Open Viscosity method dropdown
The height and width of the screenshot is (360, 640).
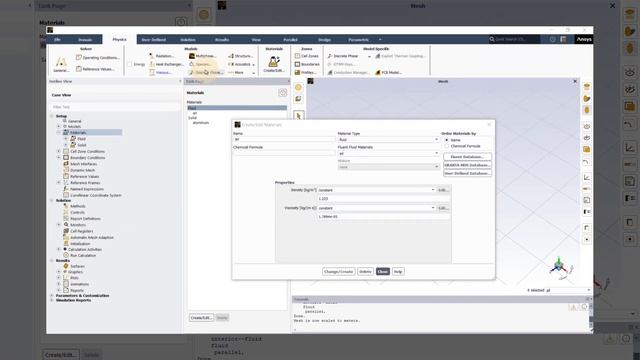(x=376, y=208)
